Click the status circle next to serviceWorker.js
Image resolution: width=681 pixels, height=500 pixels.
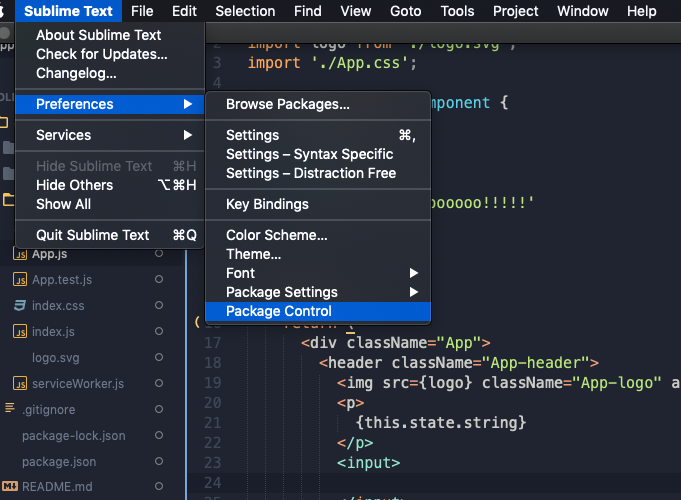point(159,383)
